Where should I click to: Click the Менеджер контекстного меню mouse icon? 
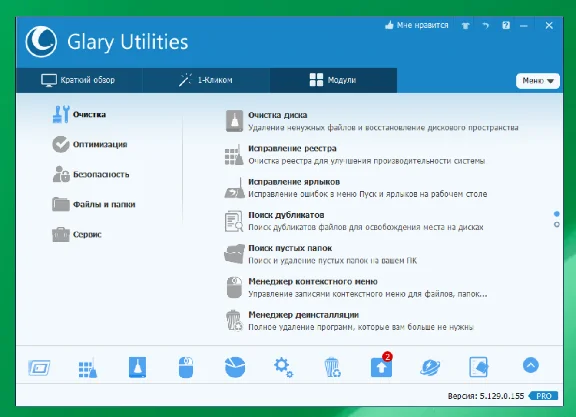(234, 287)
